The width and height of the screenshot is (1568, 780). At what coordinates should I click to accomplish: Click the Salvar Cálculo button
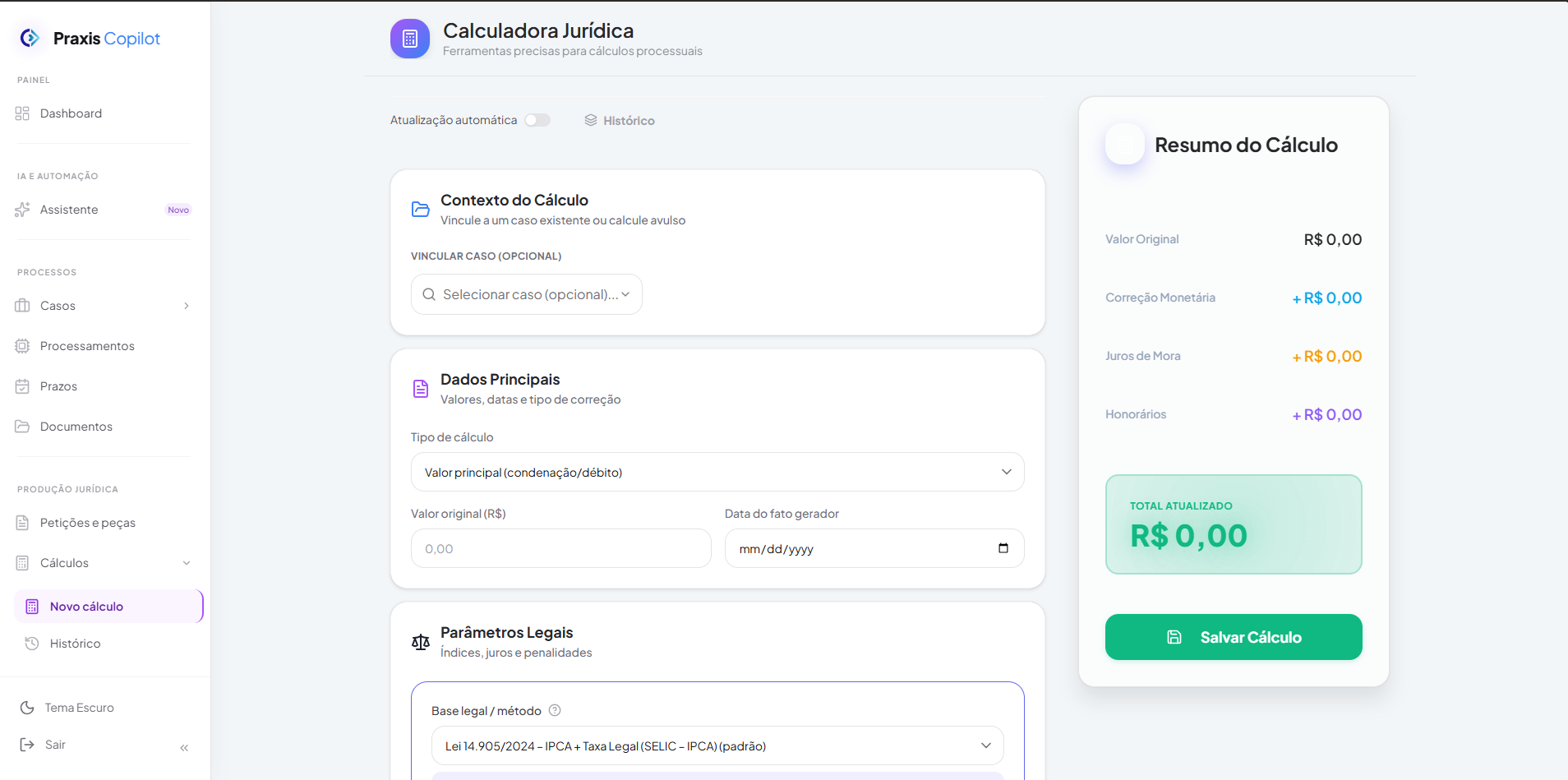[x=1233, y=637]
